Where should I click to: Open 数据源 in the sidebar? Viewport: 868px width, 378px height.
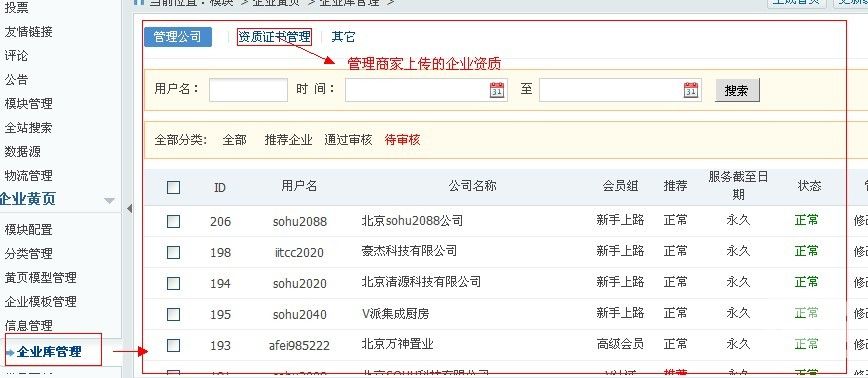coord(22,152)
